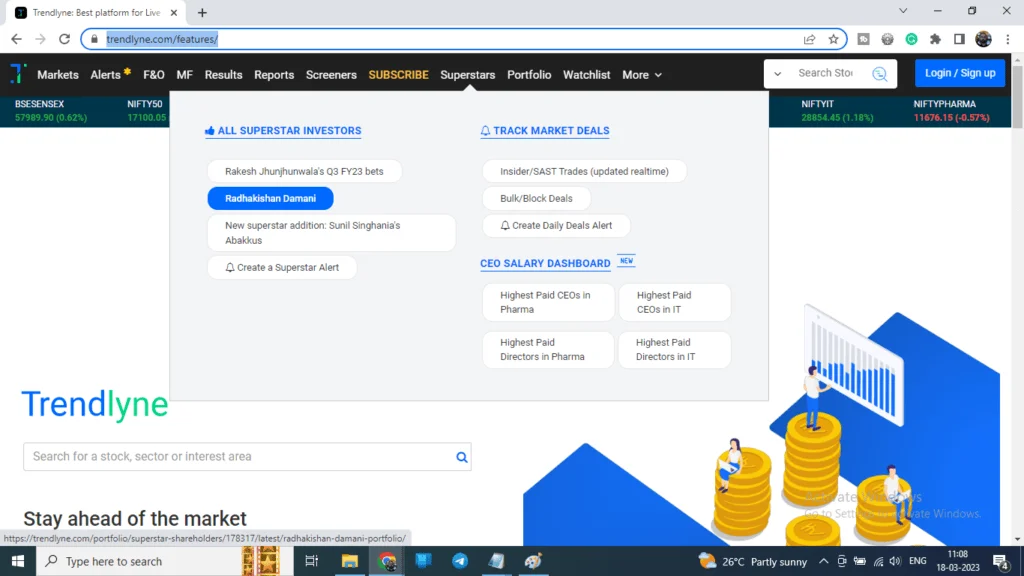Reload the page using the refresh icon
This screenshot has height=576, width=1024.
tap(66, 39)
